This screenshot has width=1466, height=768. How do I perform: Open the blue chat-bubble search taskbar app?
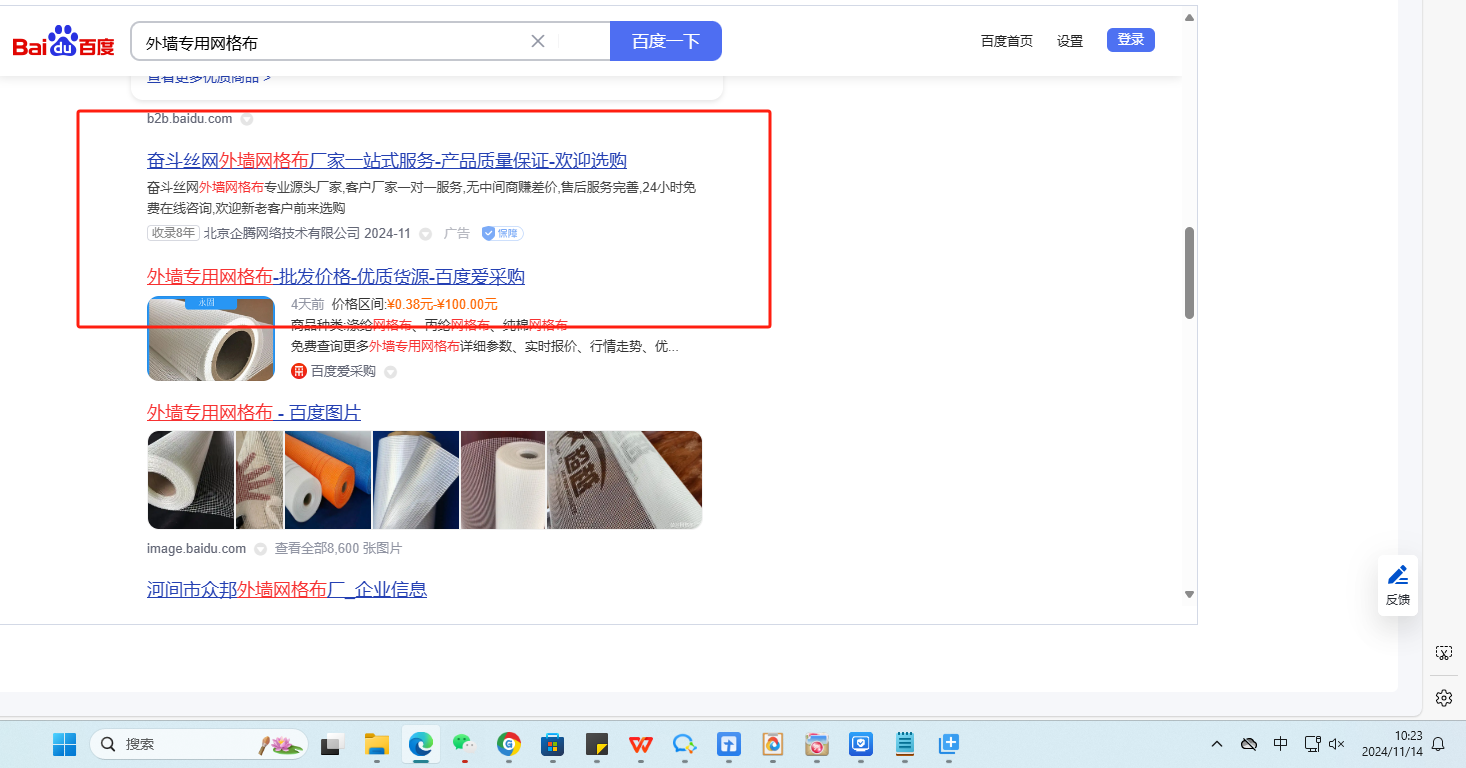[685, 744]
